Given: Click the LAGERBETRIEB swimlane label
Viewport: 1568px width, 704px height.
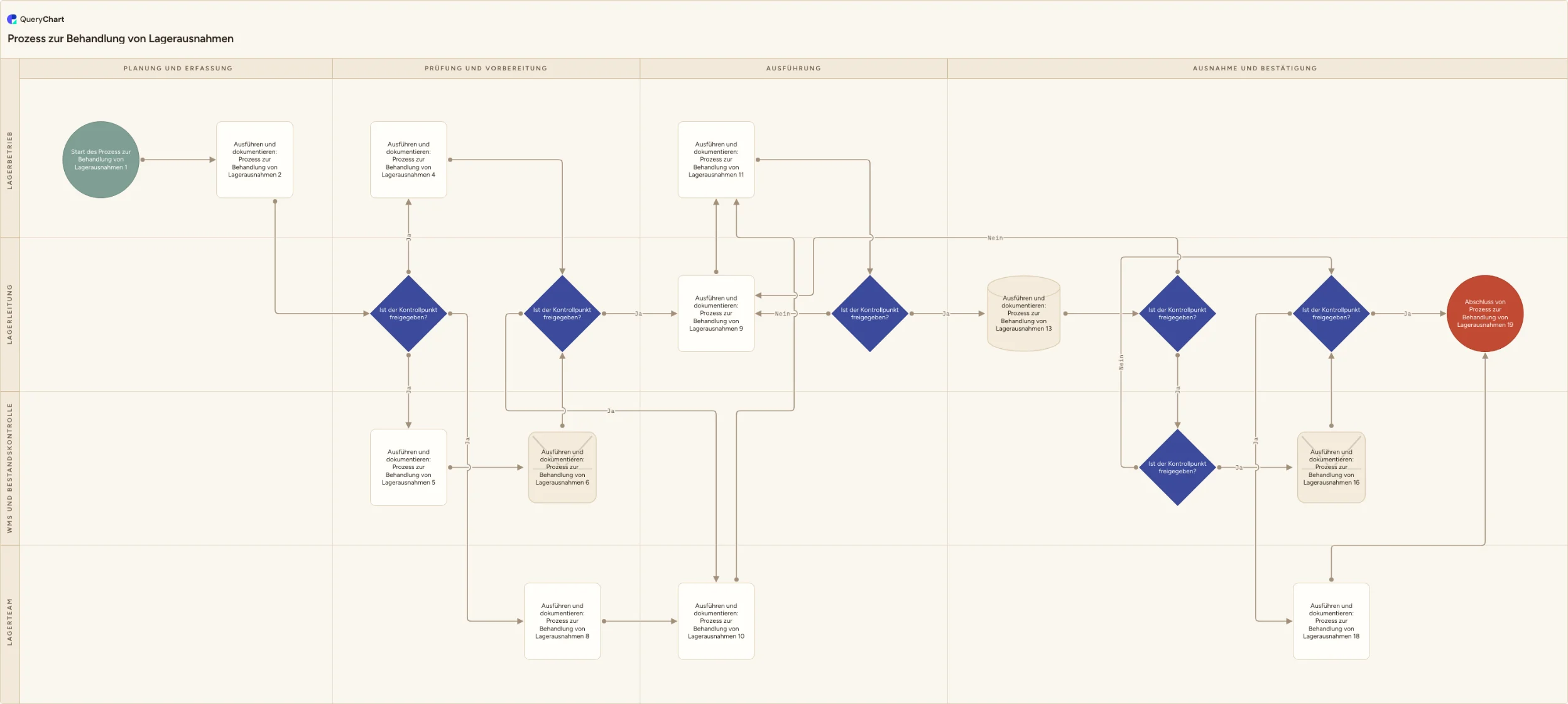Looking at the screenshot, I should pos(9,160).
